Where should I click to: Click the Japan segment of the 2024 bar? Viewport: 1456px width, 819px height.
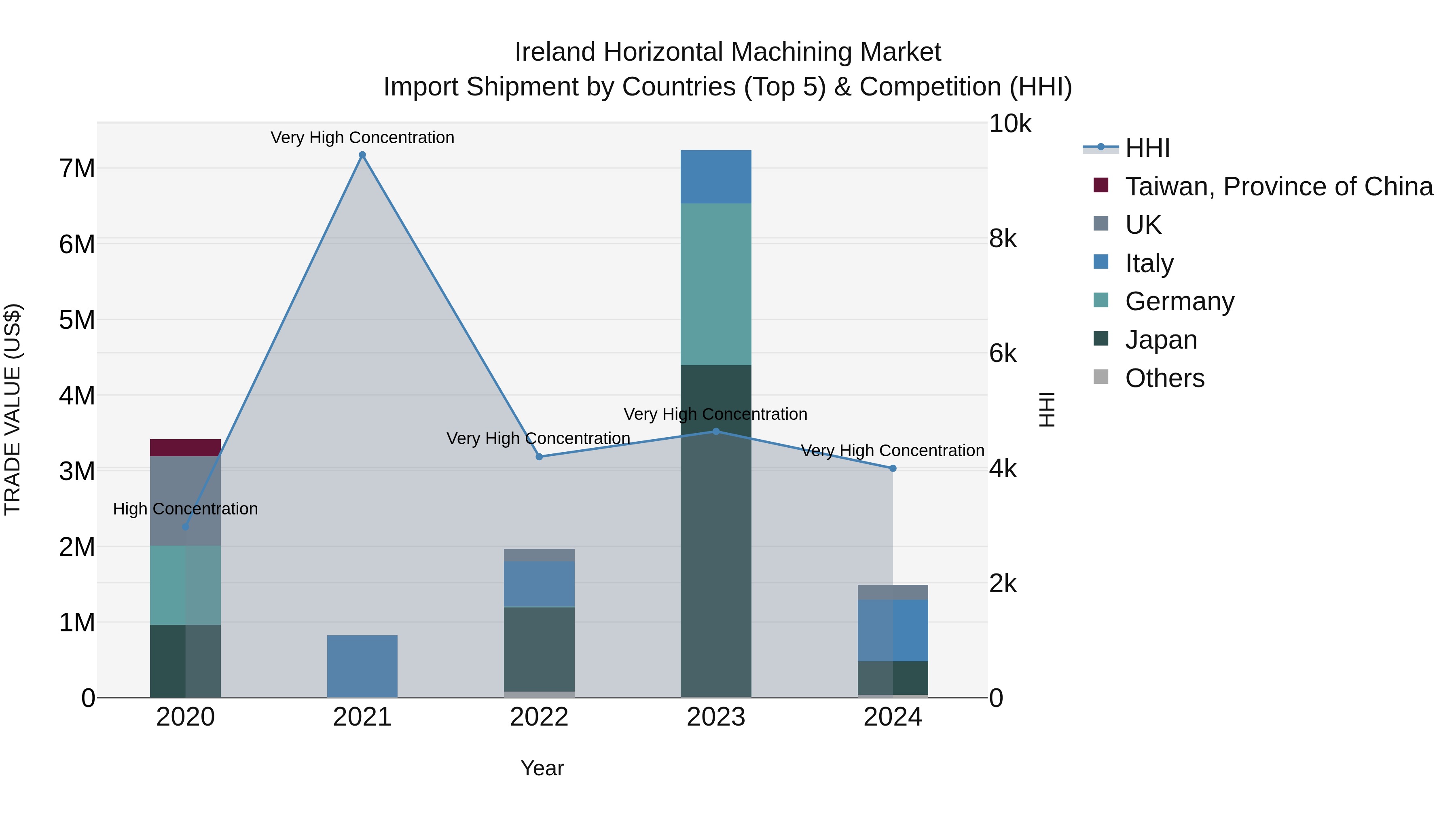[893, 678]
